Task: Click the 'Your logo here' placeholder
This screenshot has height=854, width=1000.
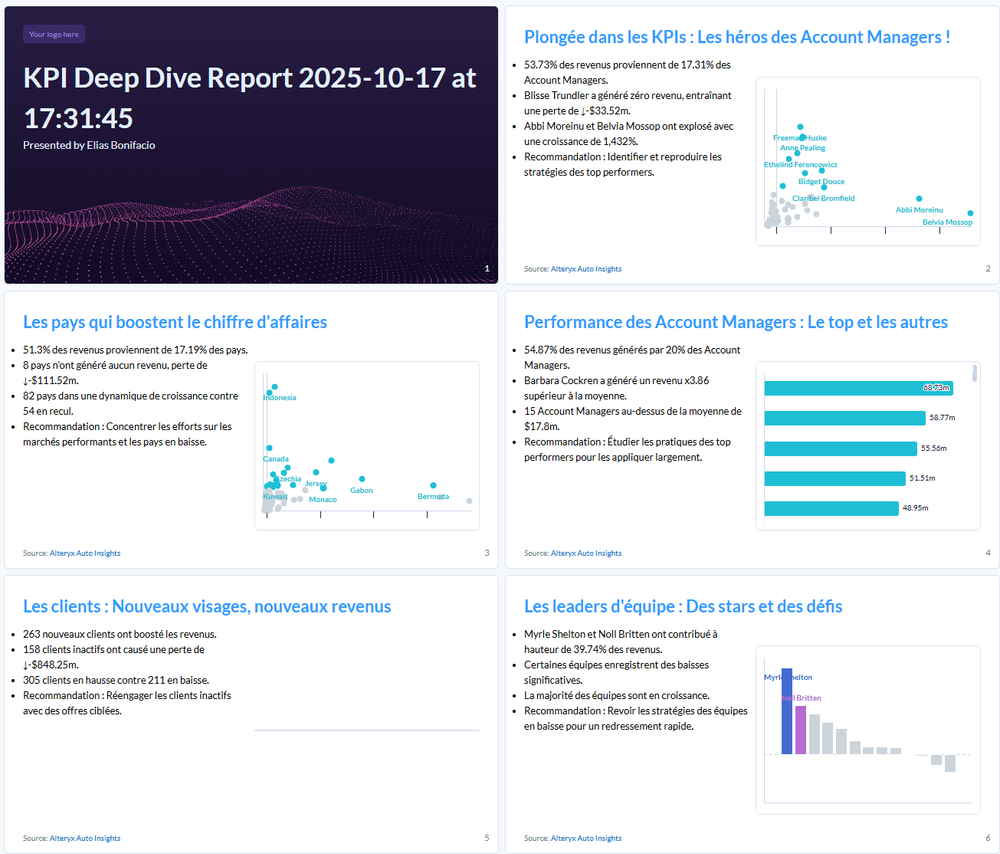Action: (x=54, y=34)
